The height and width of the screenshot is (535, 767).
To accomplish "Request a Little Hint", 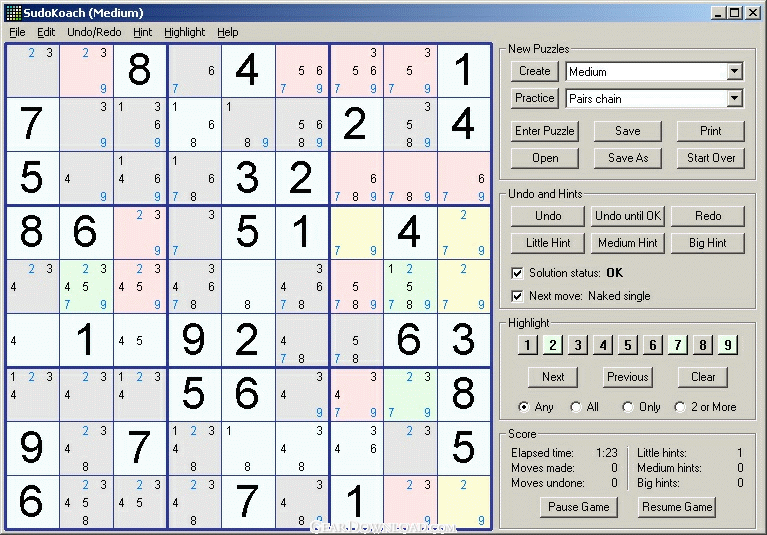I will click(x=548, y=243).
